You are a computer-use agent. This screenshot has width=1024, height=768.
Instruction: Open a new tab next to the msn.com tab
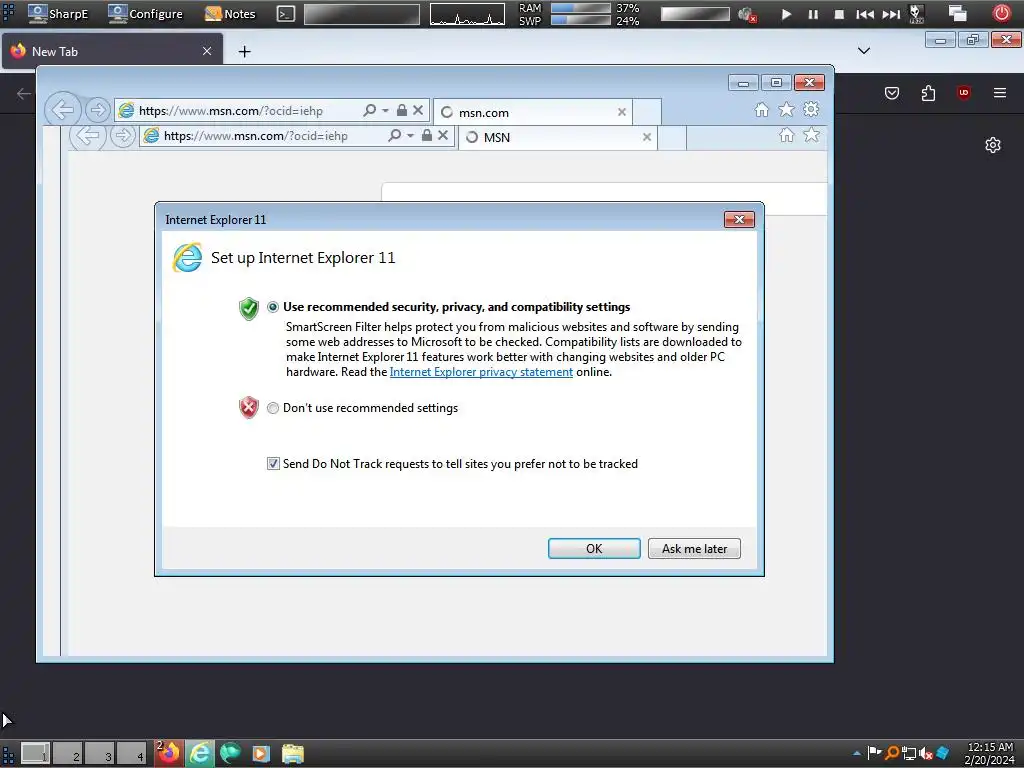click(x=647, y=112)
